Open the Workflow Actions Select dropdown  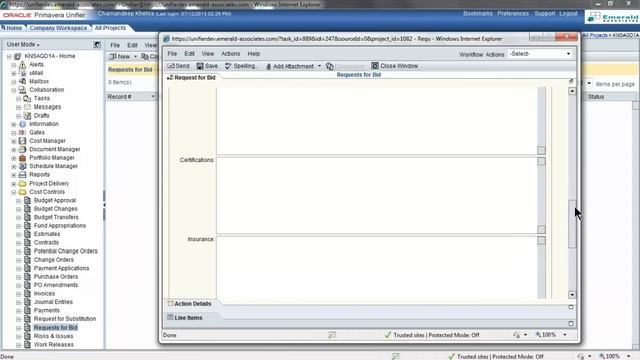pos(540,54)
